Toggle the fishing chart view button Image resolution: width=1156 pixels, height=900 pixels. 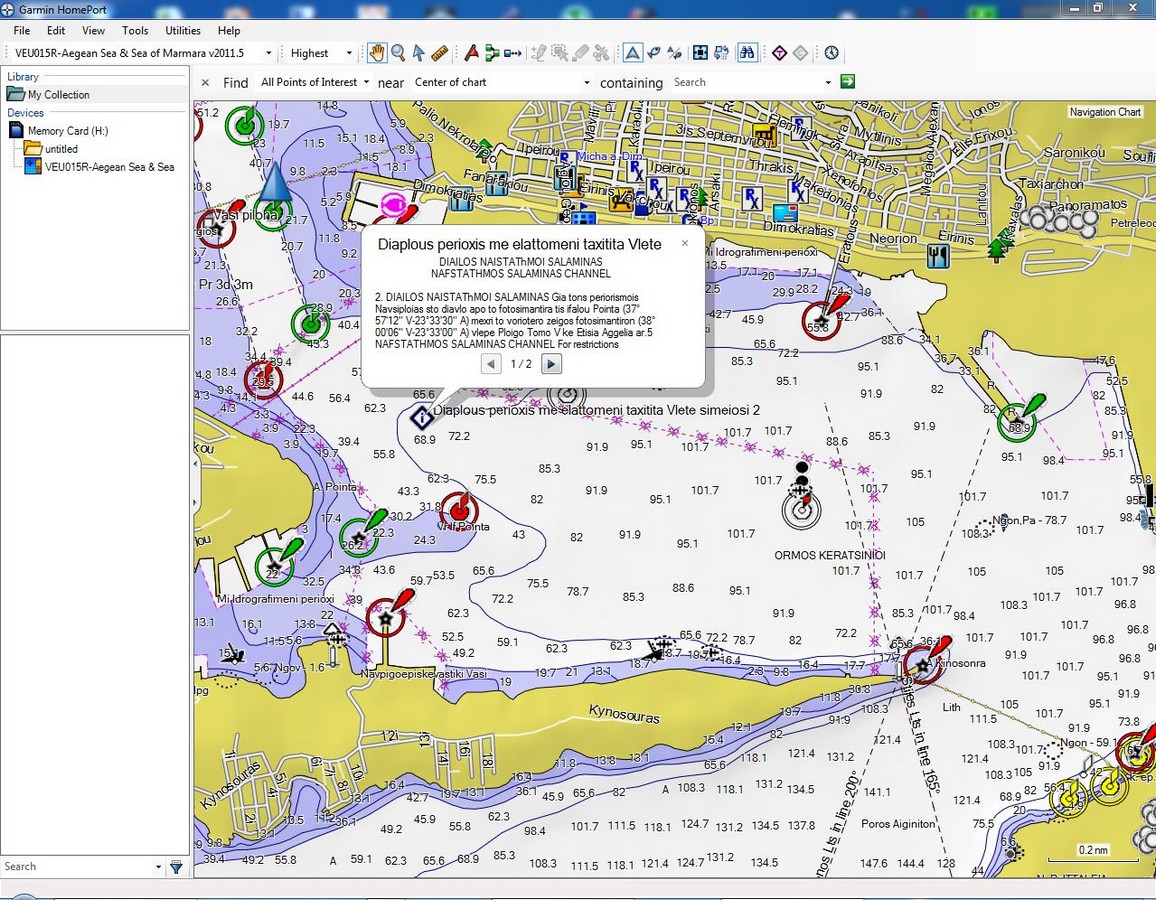[x=653, y=52]
